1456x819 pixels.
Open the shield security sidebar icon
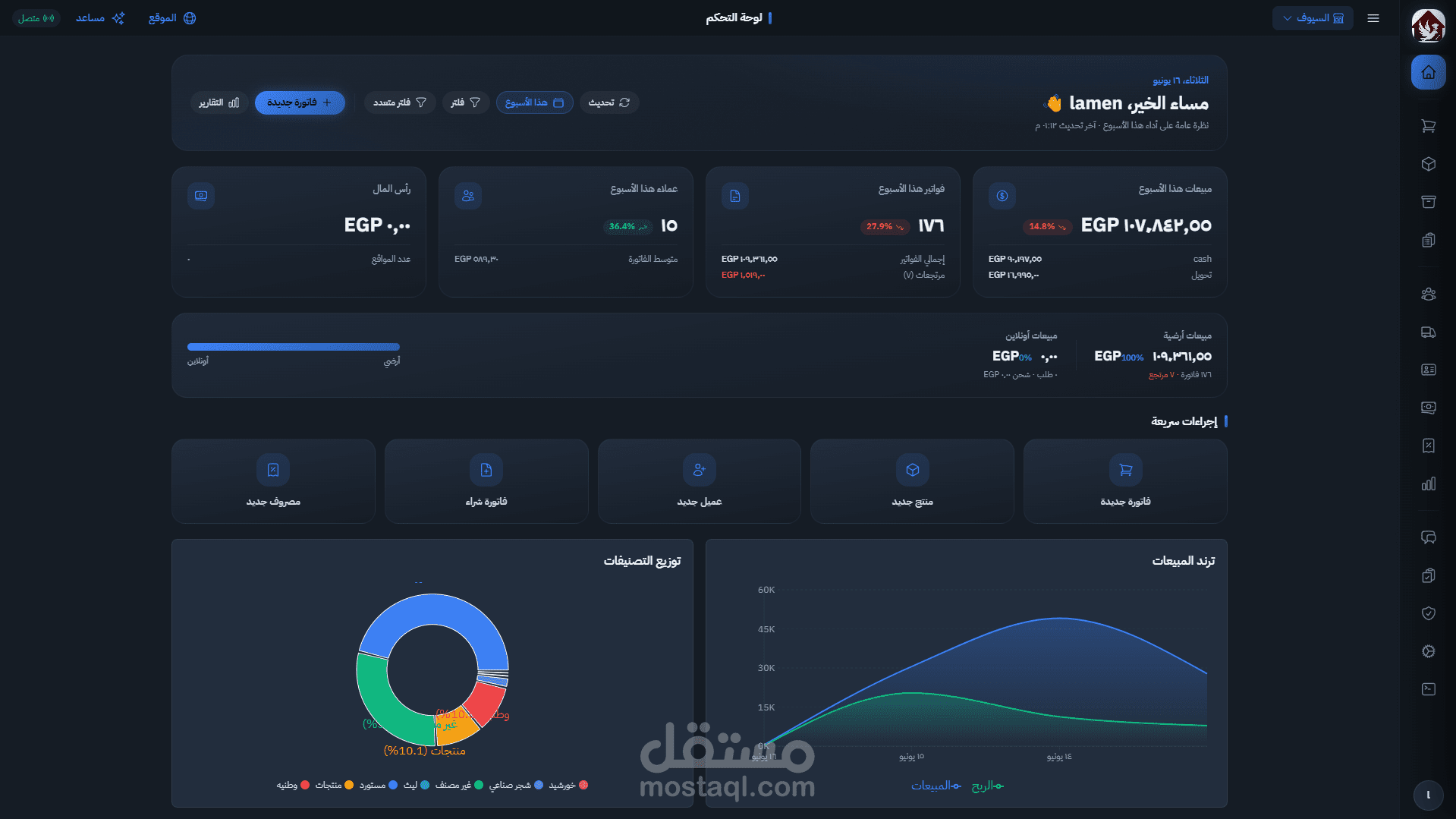(1428, 613)
